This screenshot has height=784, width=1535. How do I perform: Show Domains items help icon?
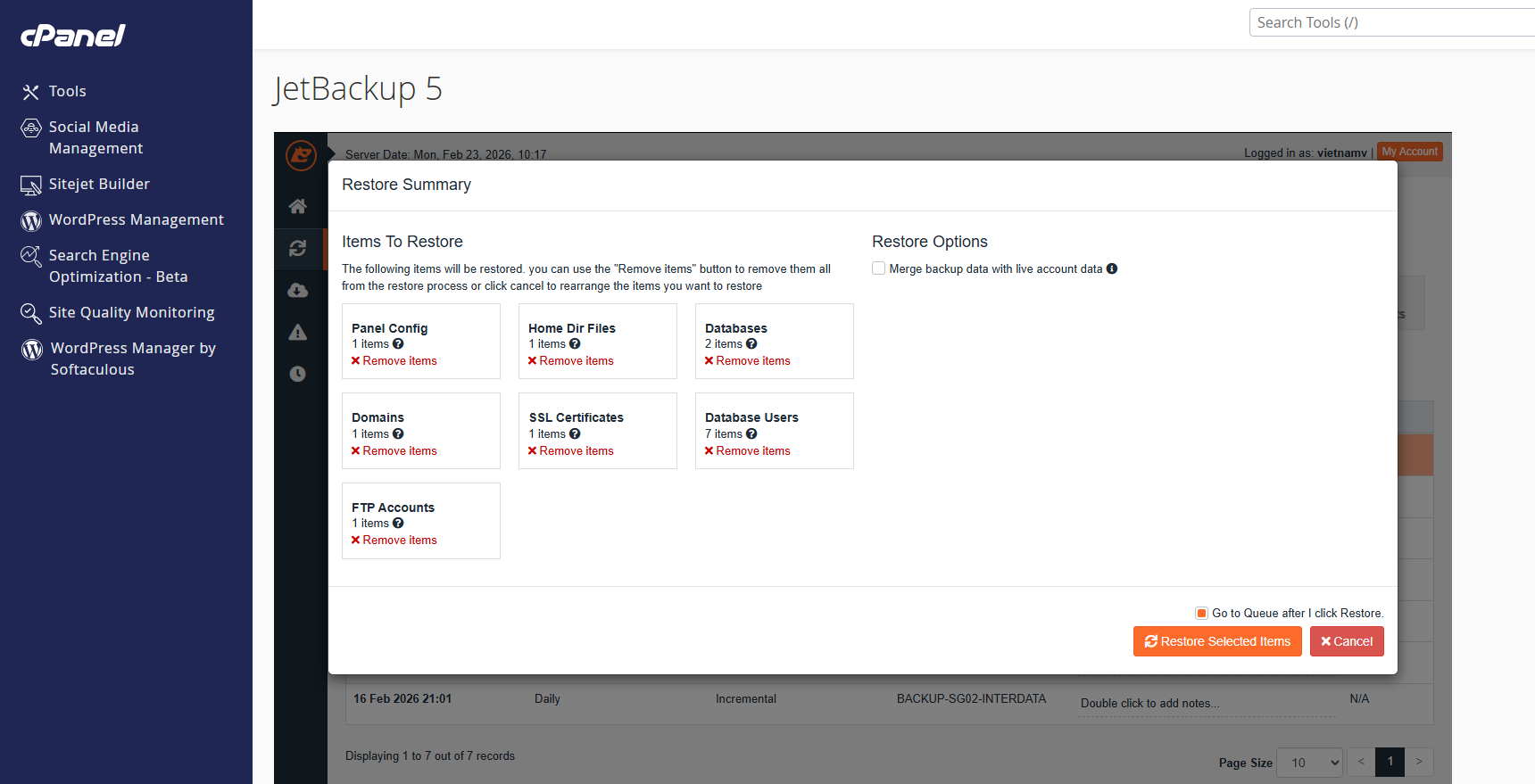pyautogui.click(x=398, y=433)
